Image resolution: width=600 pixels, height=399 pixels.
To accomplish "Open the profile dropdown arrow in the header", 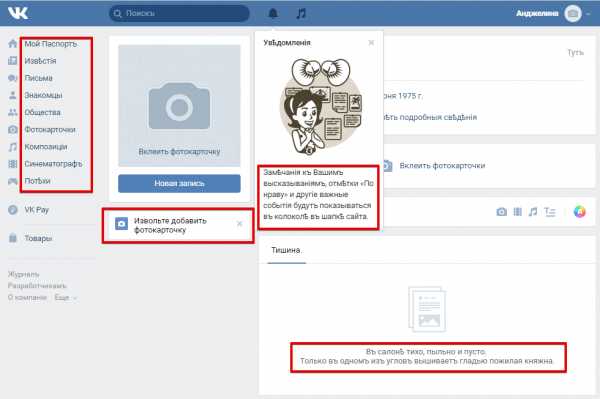I will 589,14.
